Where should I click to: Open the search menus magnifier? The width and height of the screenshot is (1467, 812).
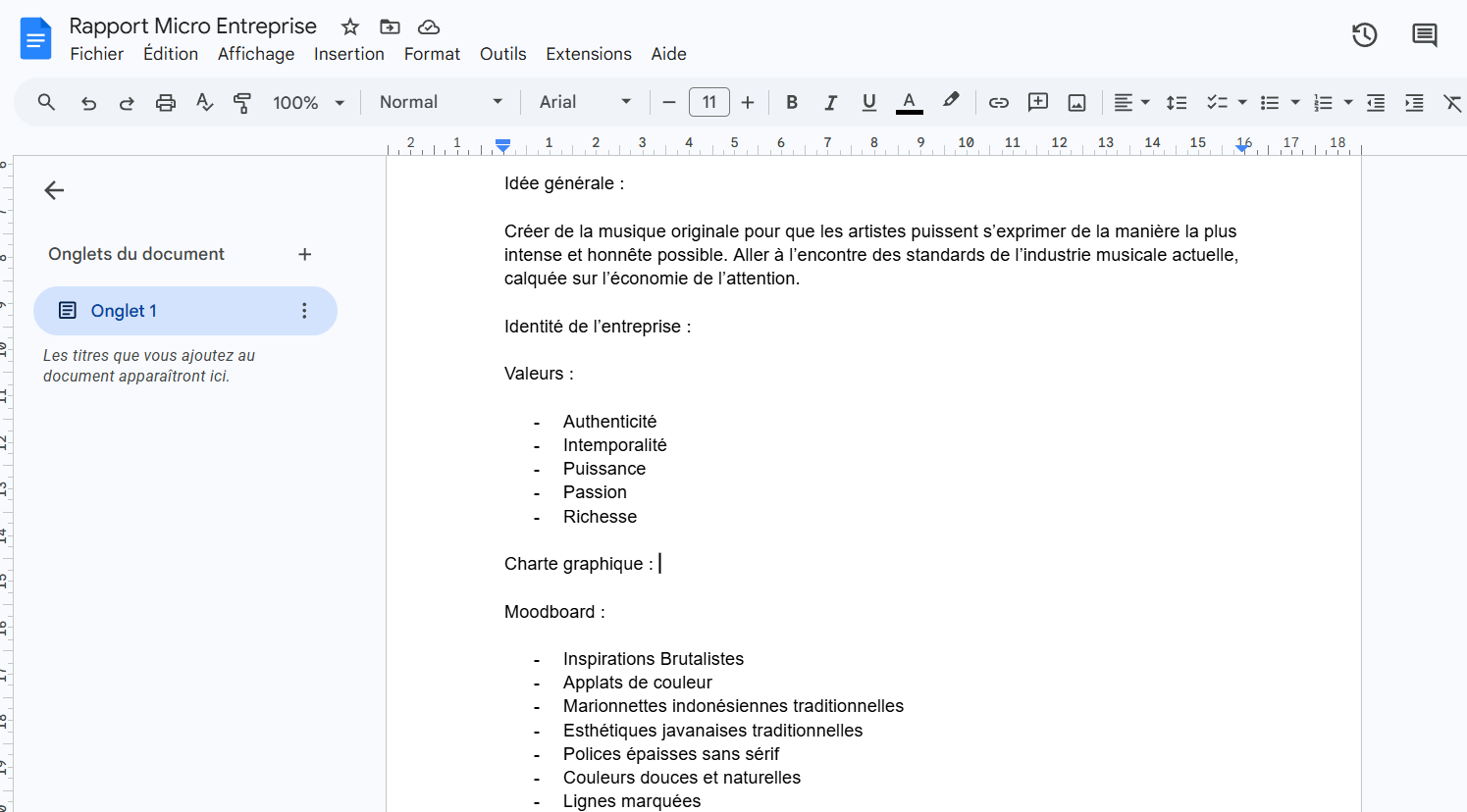(x=46, y=102)
